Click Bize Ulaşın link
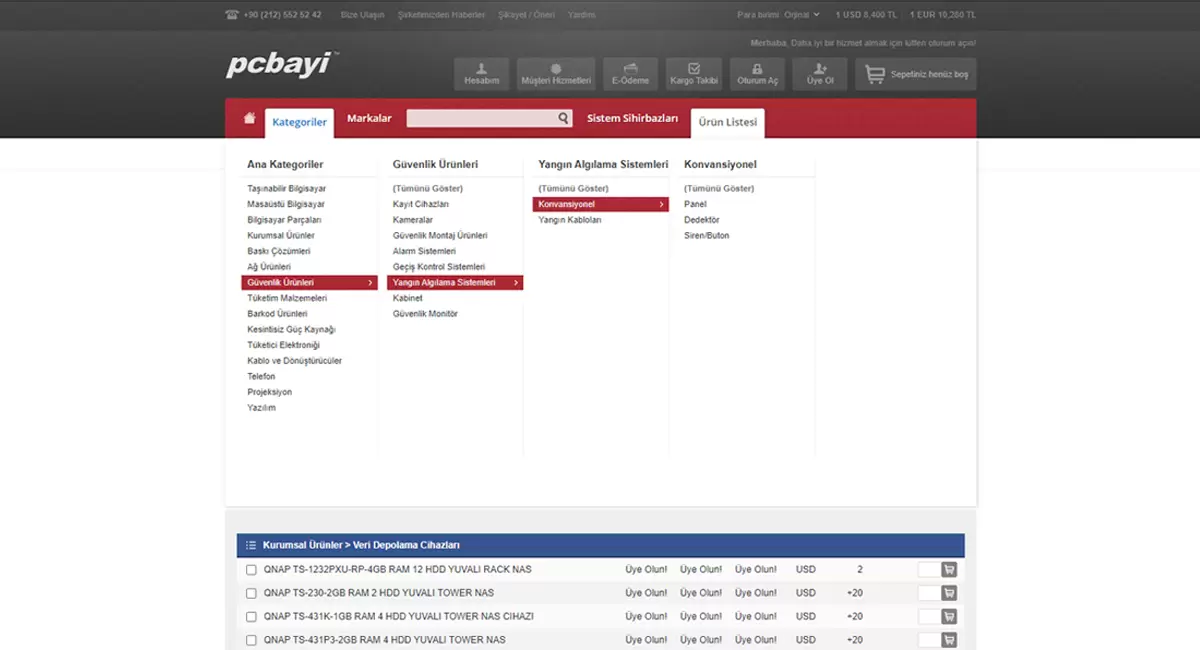Image resolution: width=1200 pixels, height=650 pixels. click(x=363, y=15)
